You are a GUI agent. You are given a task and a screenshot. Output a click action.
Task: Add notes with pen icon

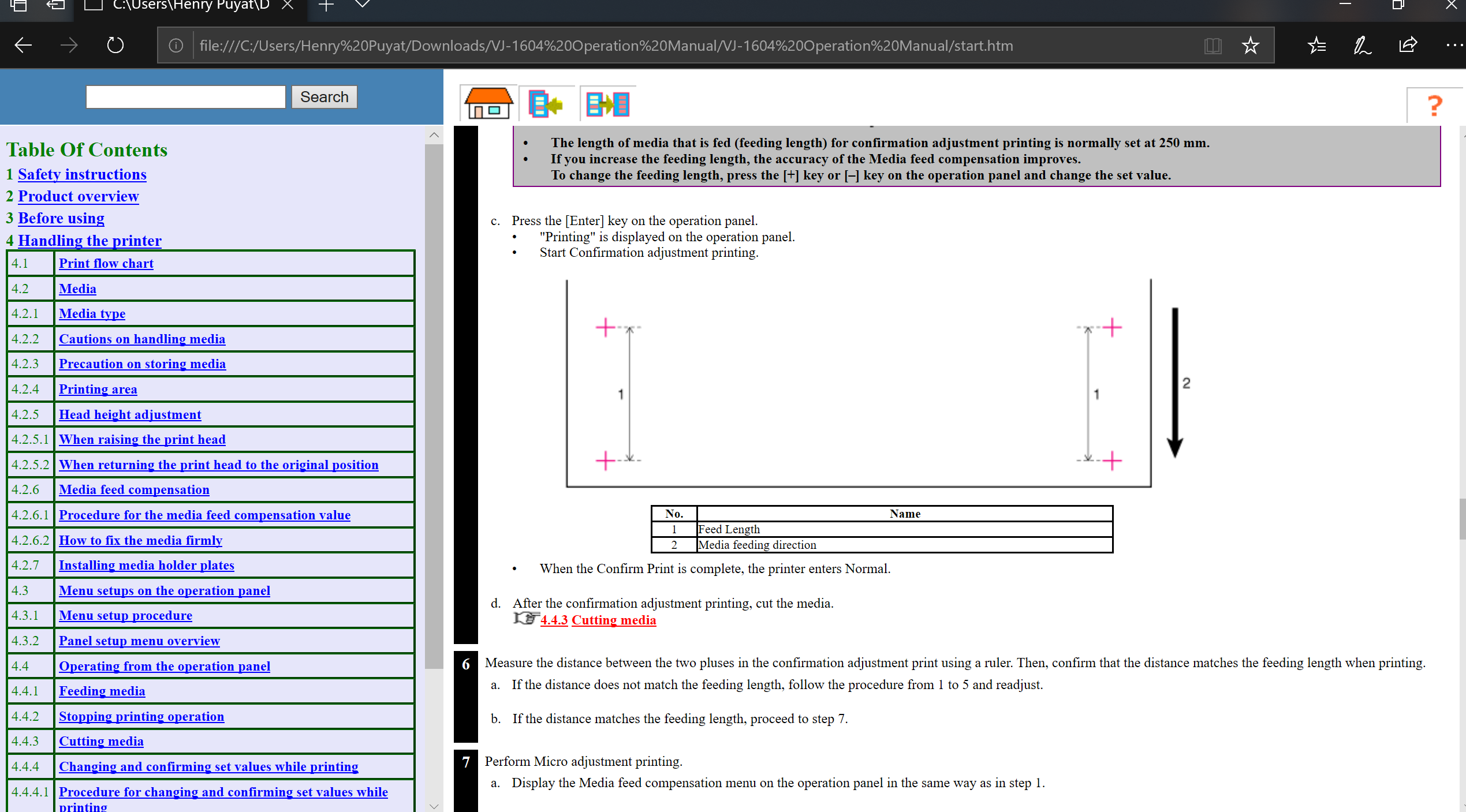1363,45
